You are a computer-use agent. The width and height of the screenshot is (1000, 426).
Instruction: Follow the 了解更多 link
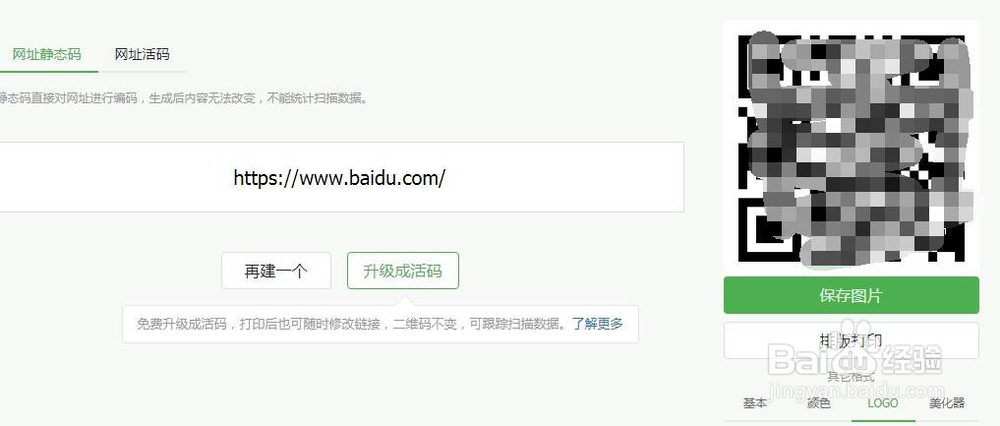tap(597, 323)
